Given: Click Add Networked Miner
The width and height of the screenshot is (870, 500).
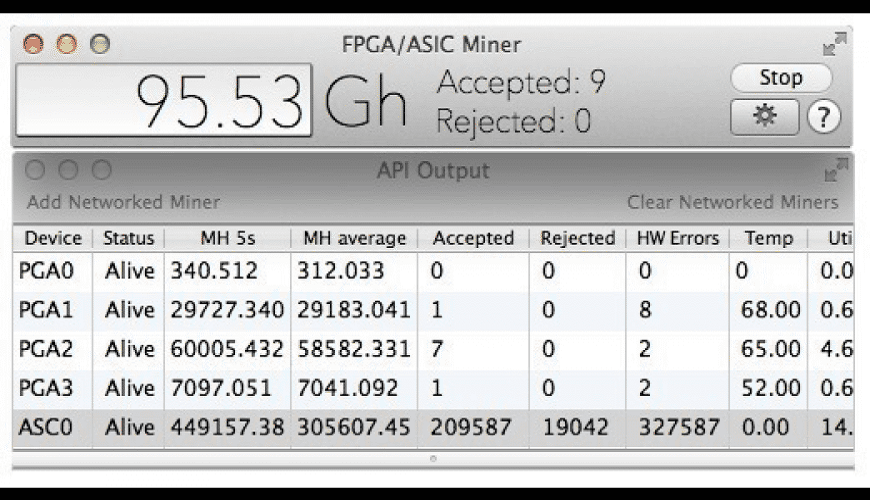Looking at the screenshot, I should 123,202.
